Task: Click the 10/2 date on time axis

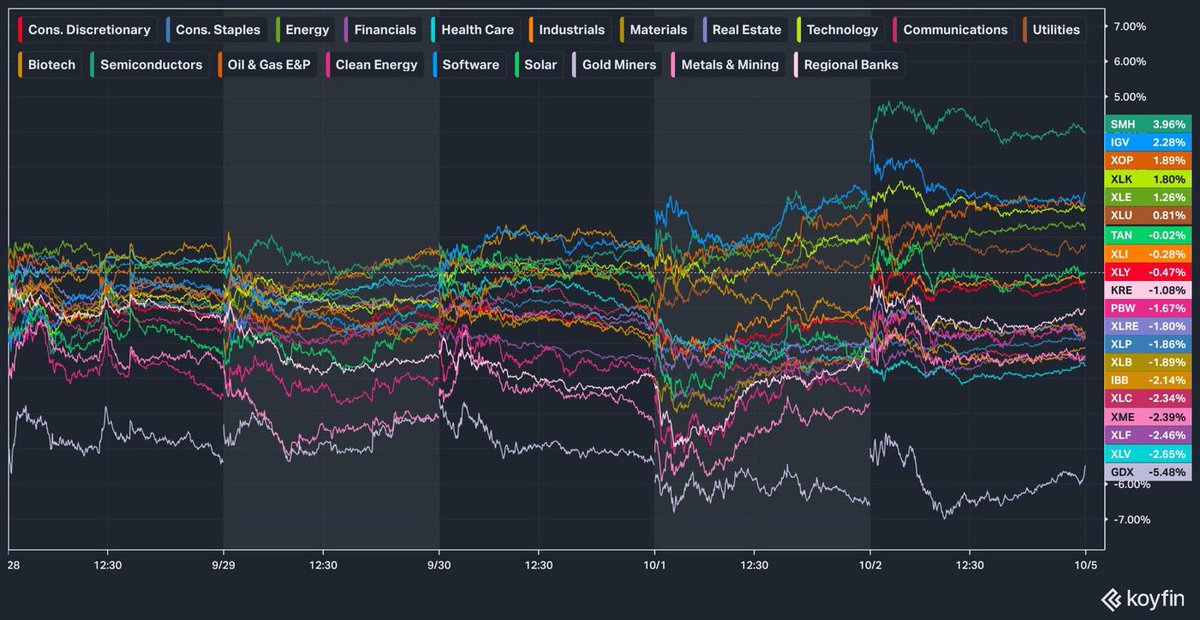Action: tap(871, 565)
